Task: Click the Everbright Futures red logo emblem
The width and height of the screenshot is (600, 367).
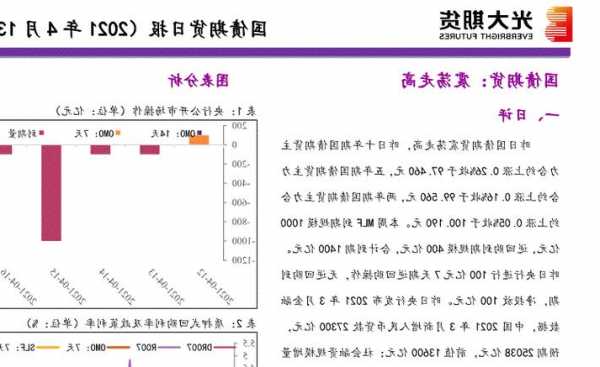Action: (x=559, y=24)
